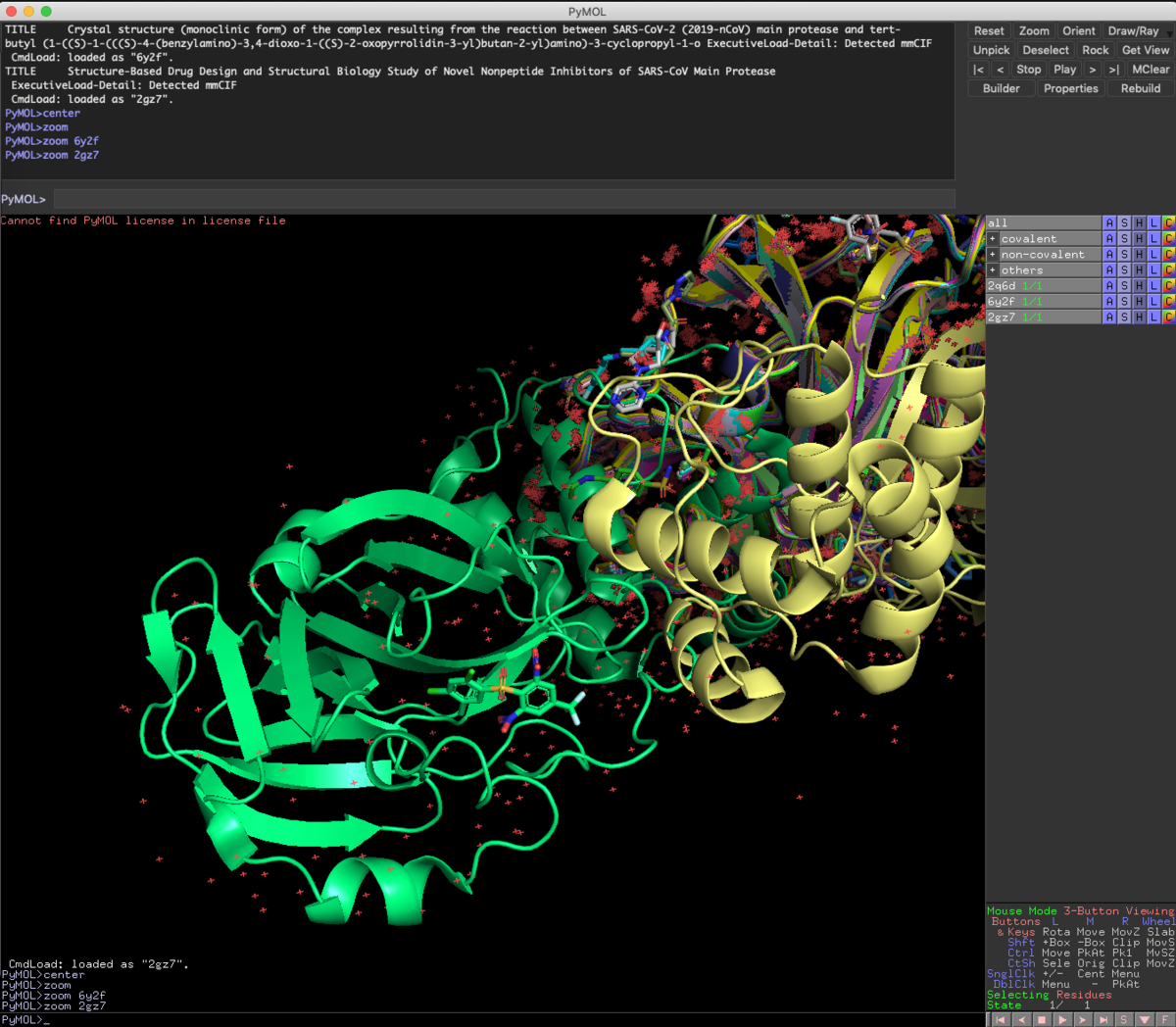Open color menu for object 2q6d
This screenshot has width=1176, height=1027.
point(1168,286)
